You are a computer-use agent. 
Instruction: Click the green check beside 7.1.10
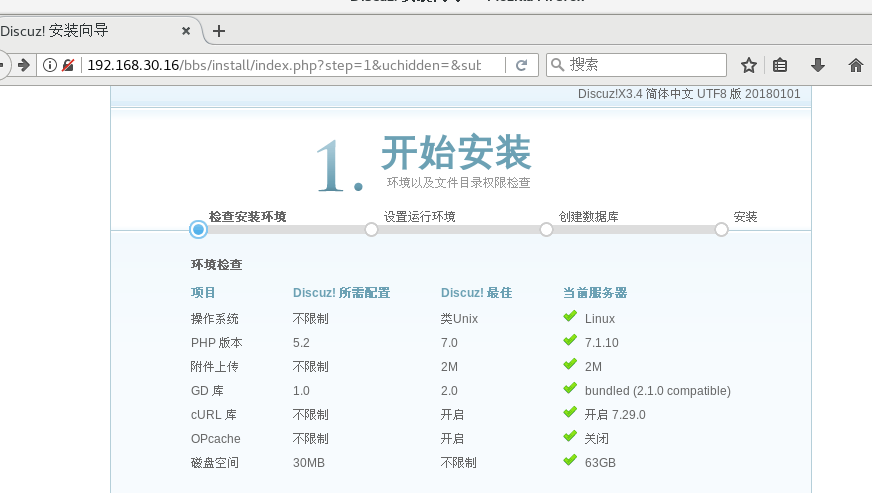tap(570, 341)
